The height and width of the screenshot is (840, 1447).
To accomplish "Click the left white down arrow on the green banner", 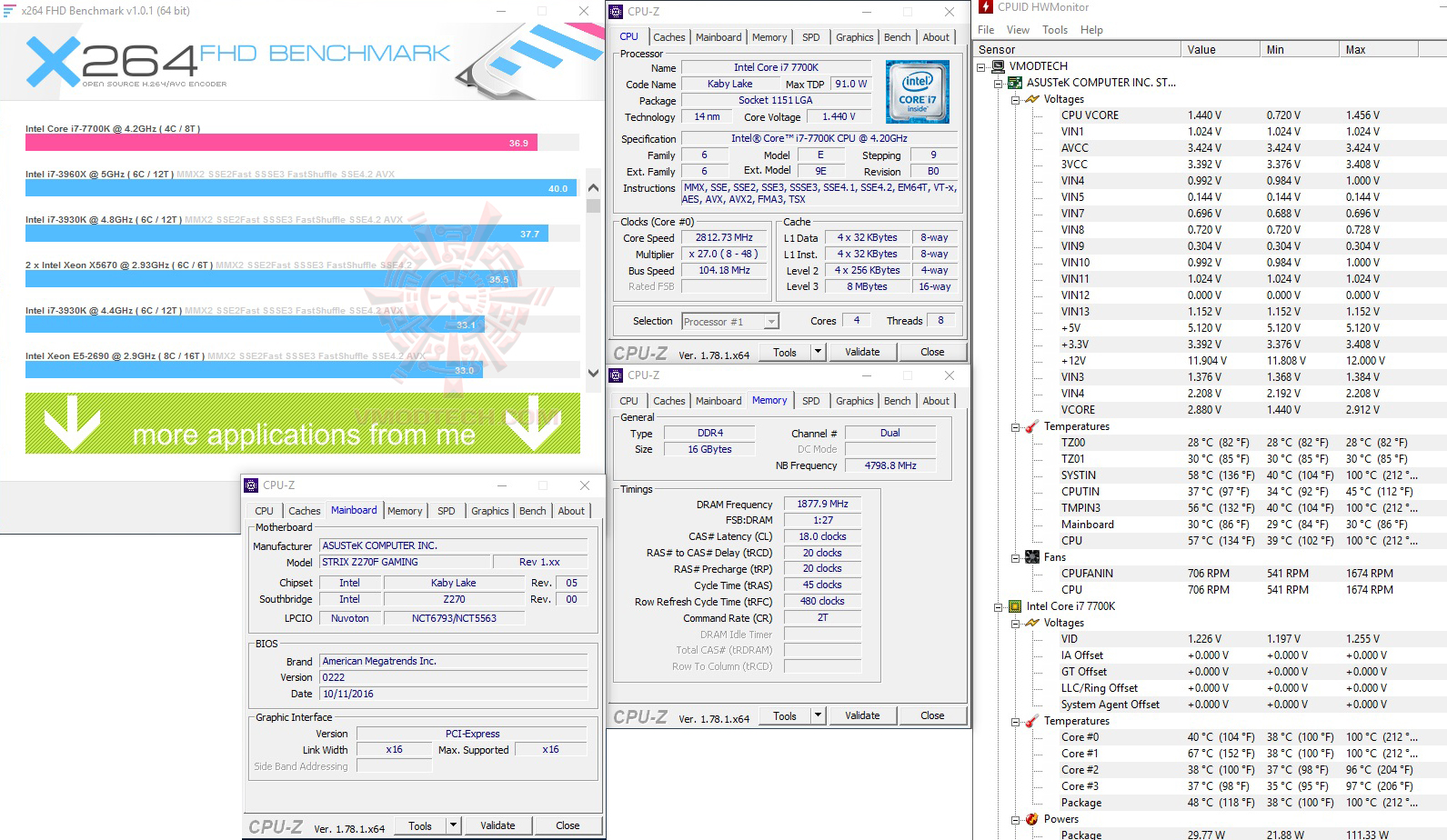I will (72, 424).
